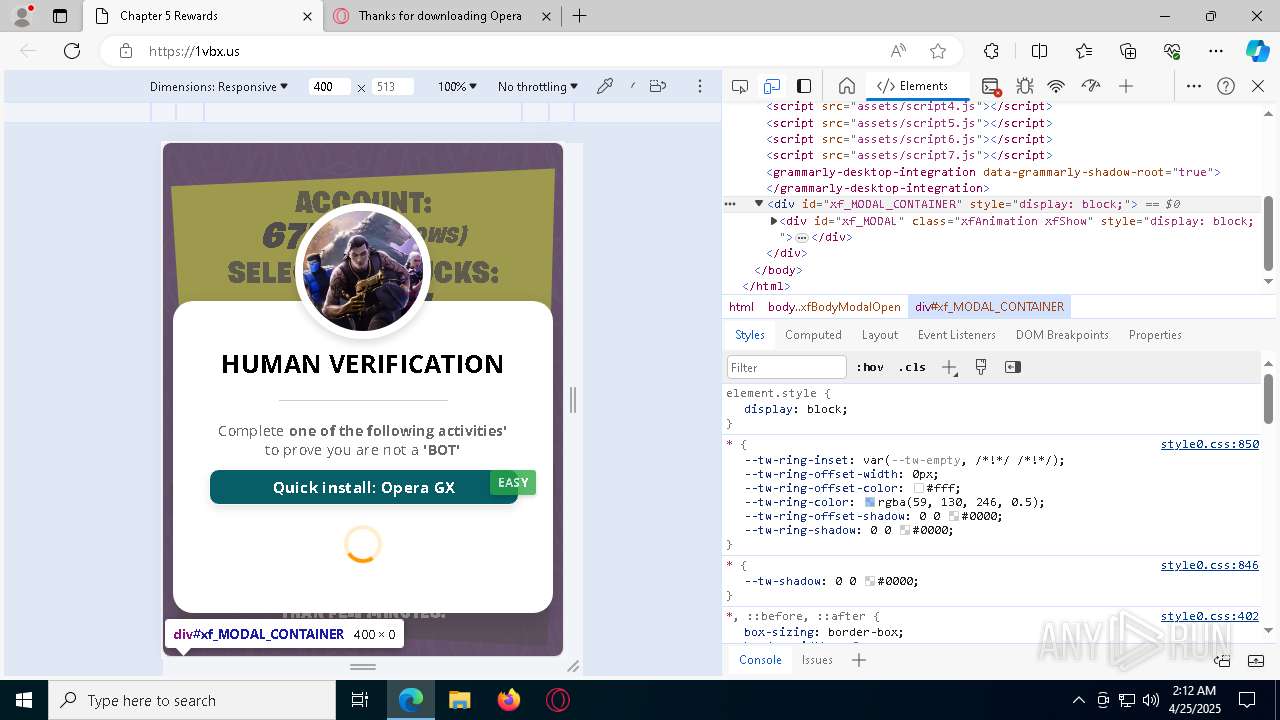Click the rotate device icon in device toolbar
The width and height of the screenshot is (1280, 720).
coord(657,86)
